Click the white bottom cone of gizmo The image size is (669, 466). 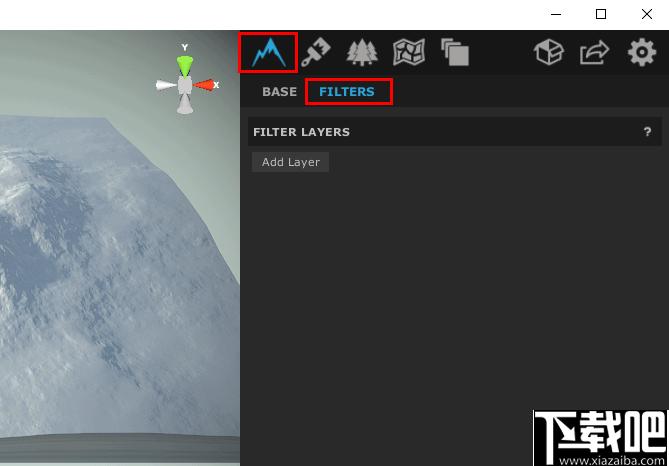point(185,105)
